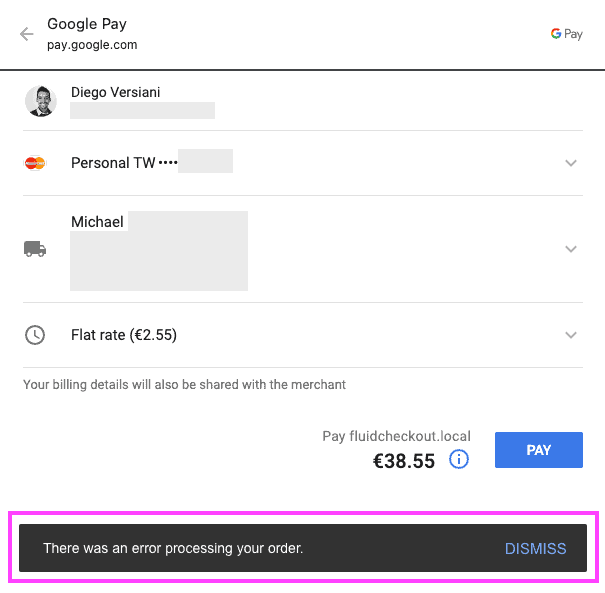Click the error processing order message text
This screenshot has width=605, height=593.
pos(173,548)
